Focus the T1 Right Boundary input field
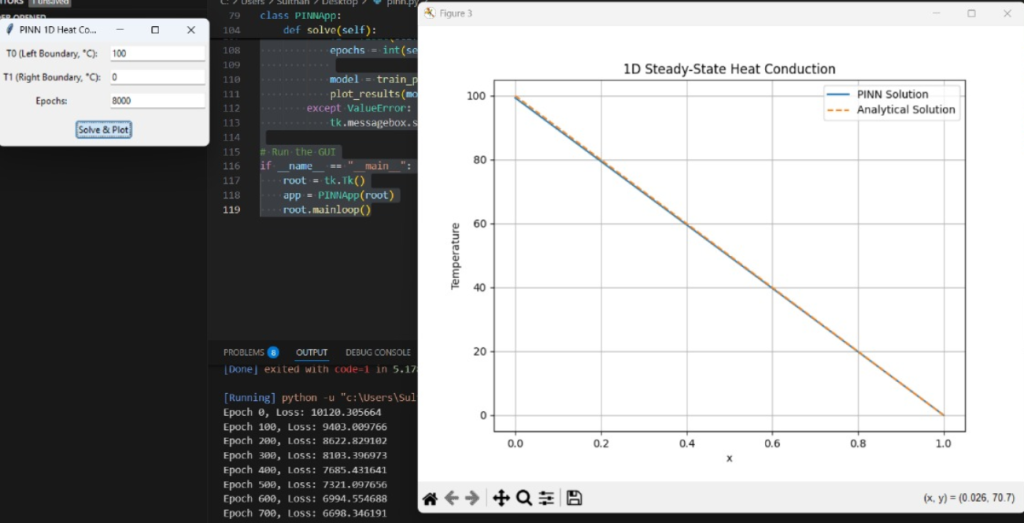 (x=157, y=77)
